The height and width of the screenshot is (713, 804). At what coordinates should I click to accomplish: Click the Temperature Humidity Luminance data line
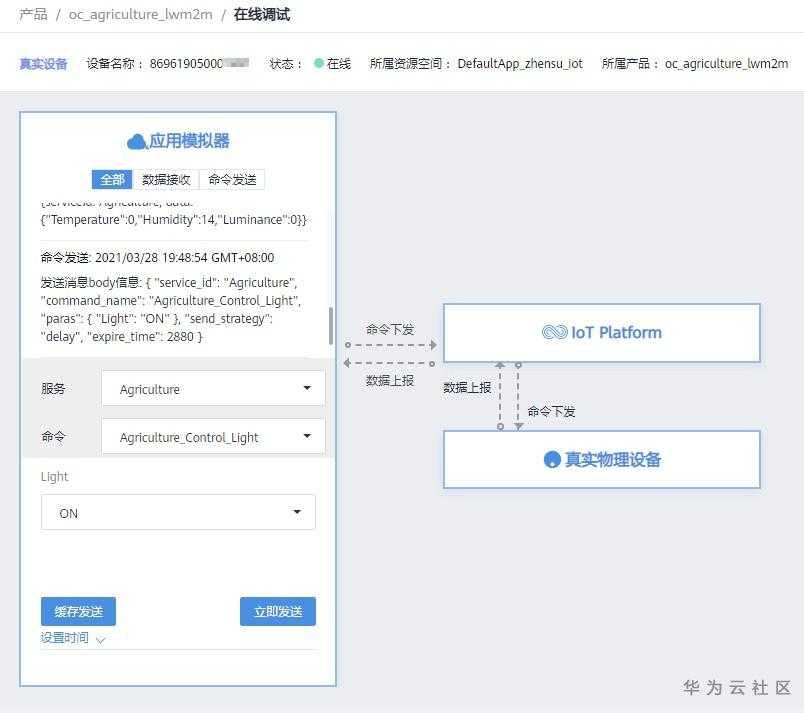(x=174, y=220)
